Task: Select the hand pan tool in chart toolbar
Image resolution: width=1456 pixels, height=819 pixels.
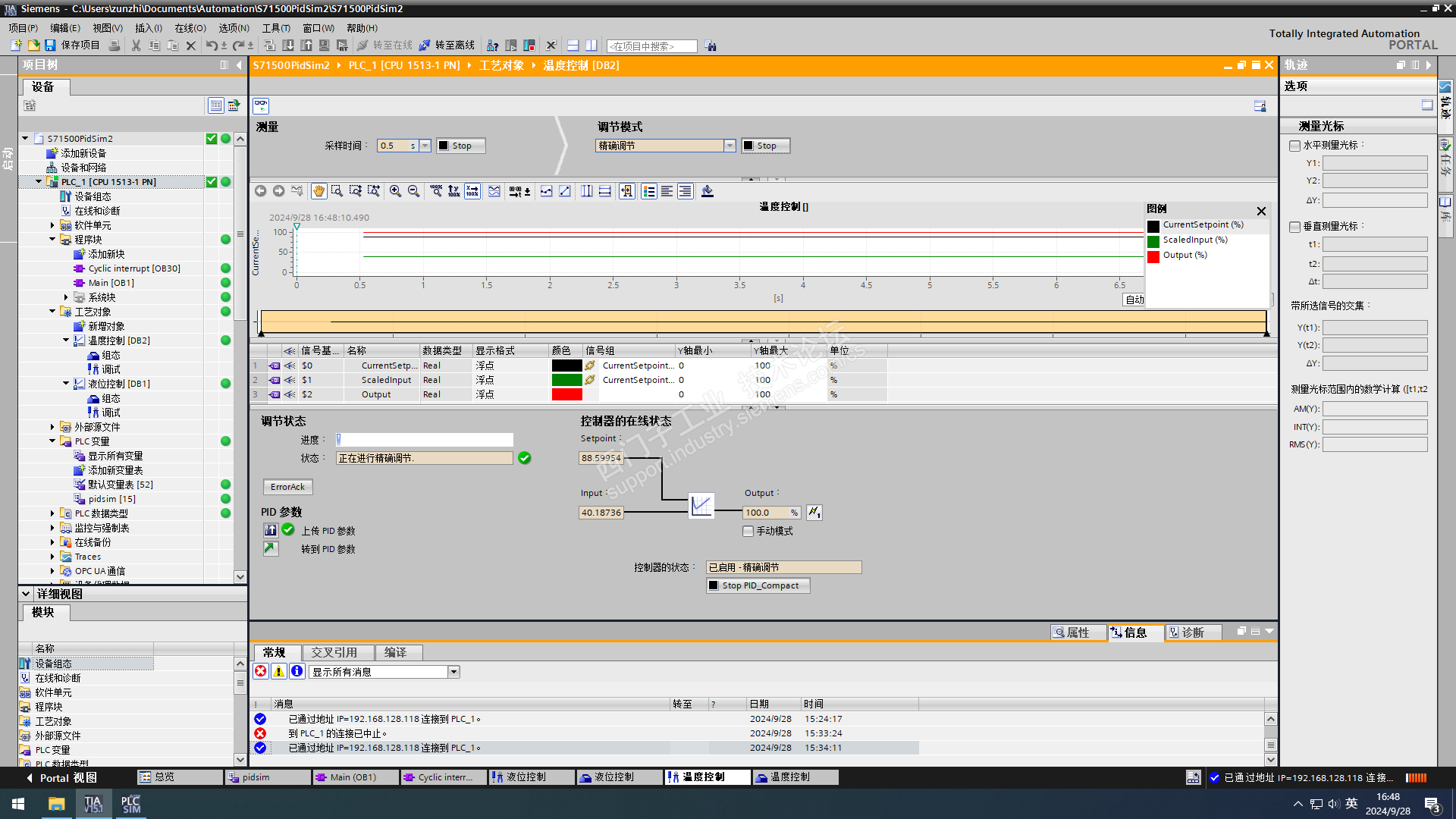Action: pos(318,191)
